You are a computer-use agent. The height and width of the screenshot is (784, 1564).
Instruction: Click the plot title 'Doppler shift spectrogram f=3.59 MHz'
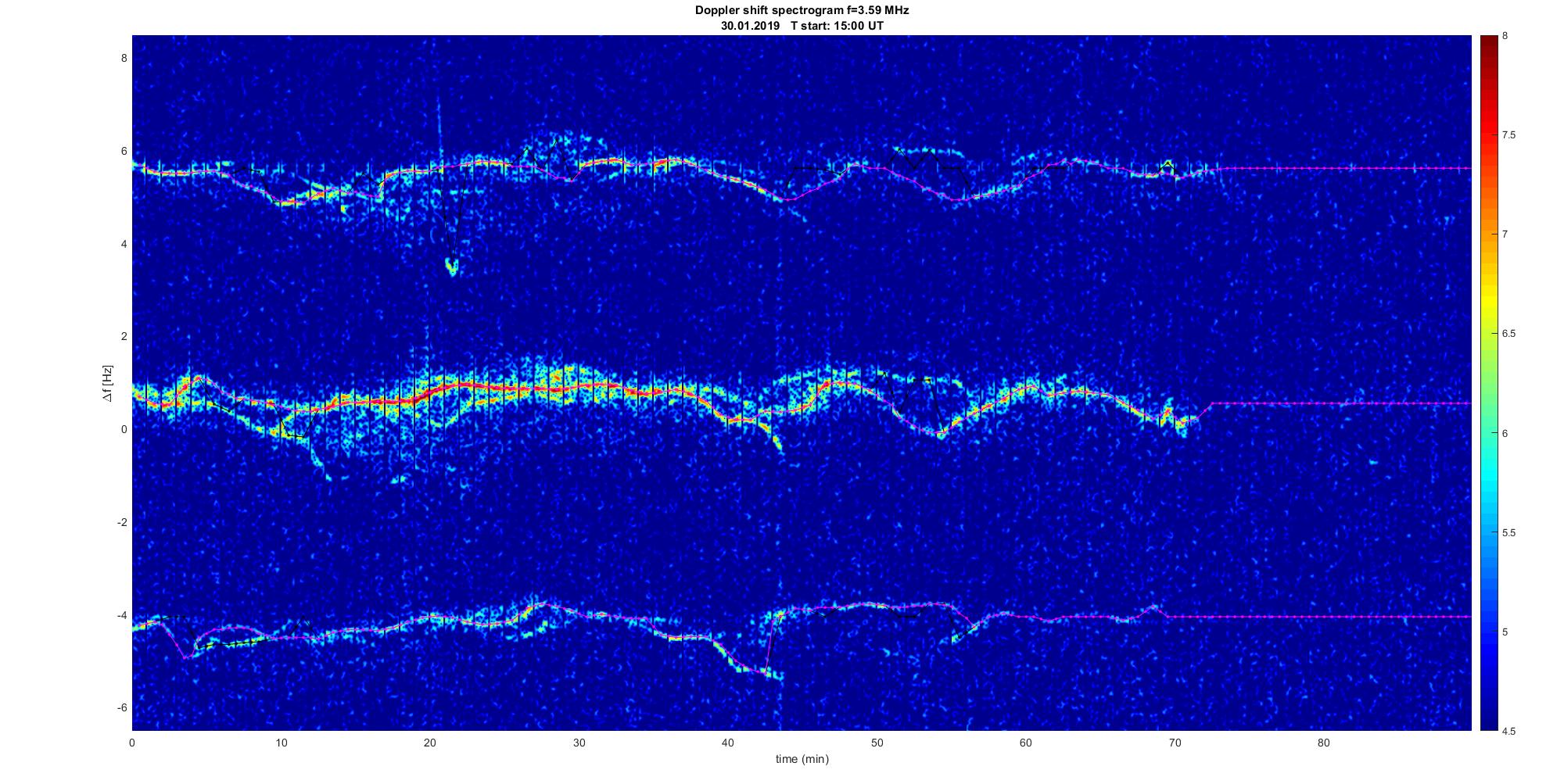point(802,11)
